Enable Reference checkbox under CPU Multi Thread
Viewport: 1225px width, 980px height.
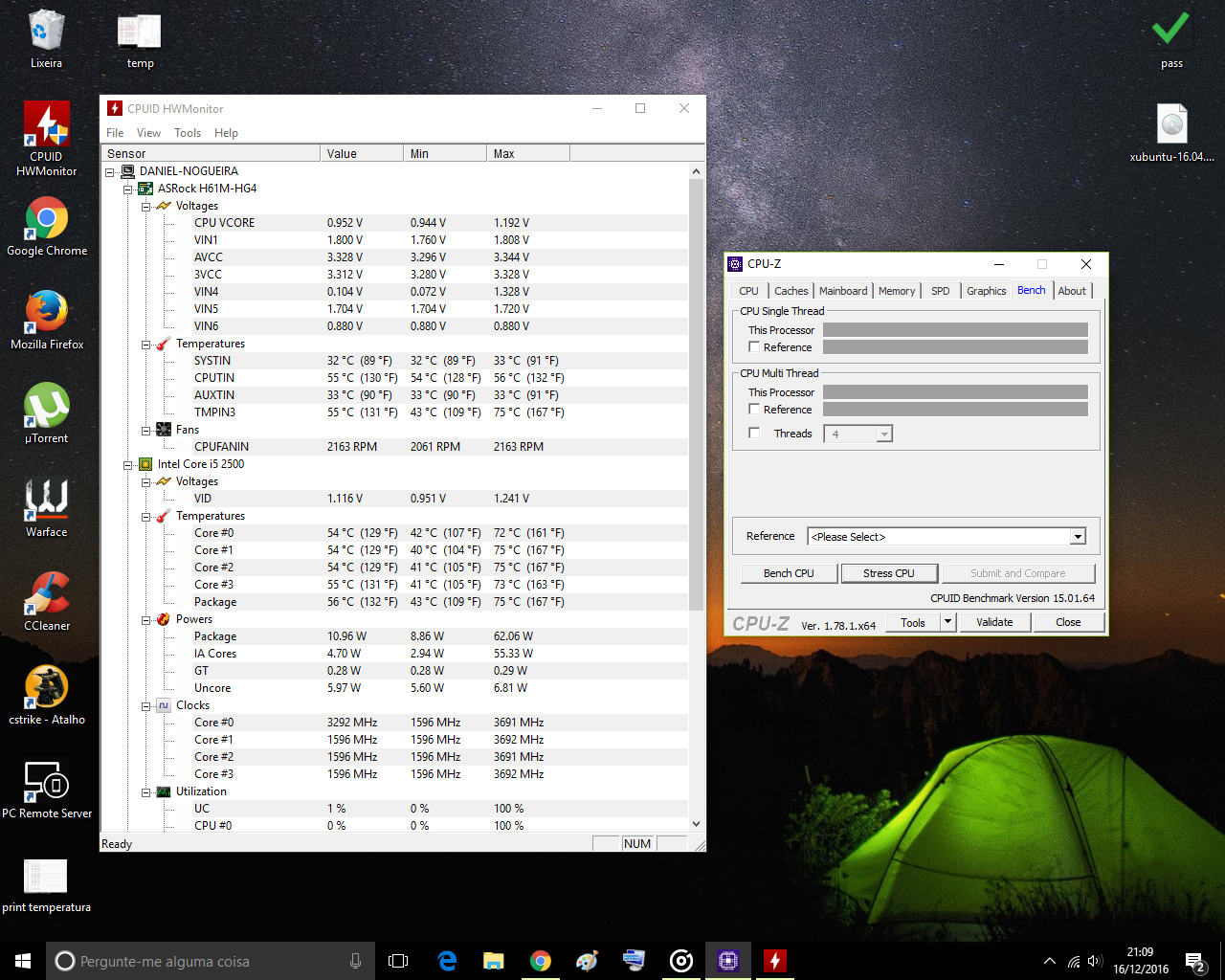[754, 410]
